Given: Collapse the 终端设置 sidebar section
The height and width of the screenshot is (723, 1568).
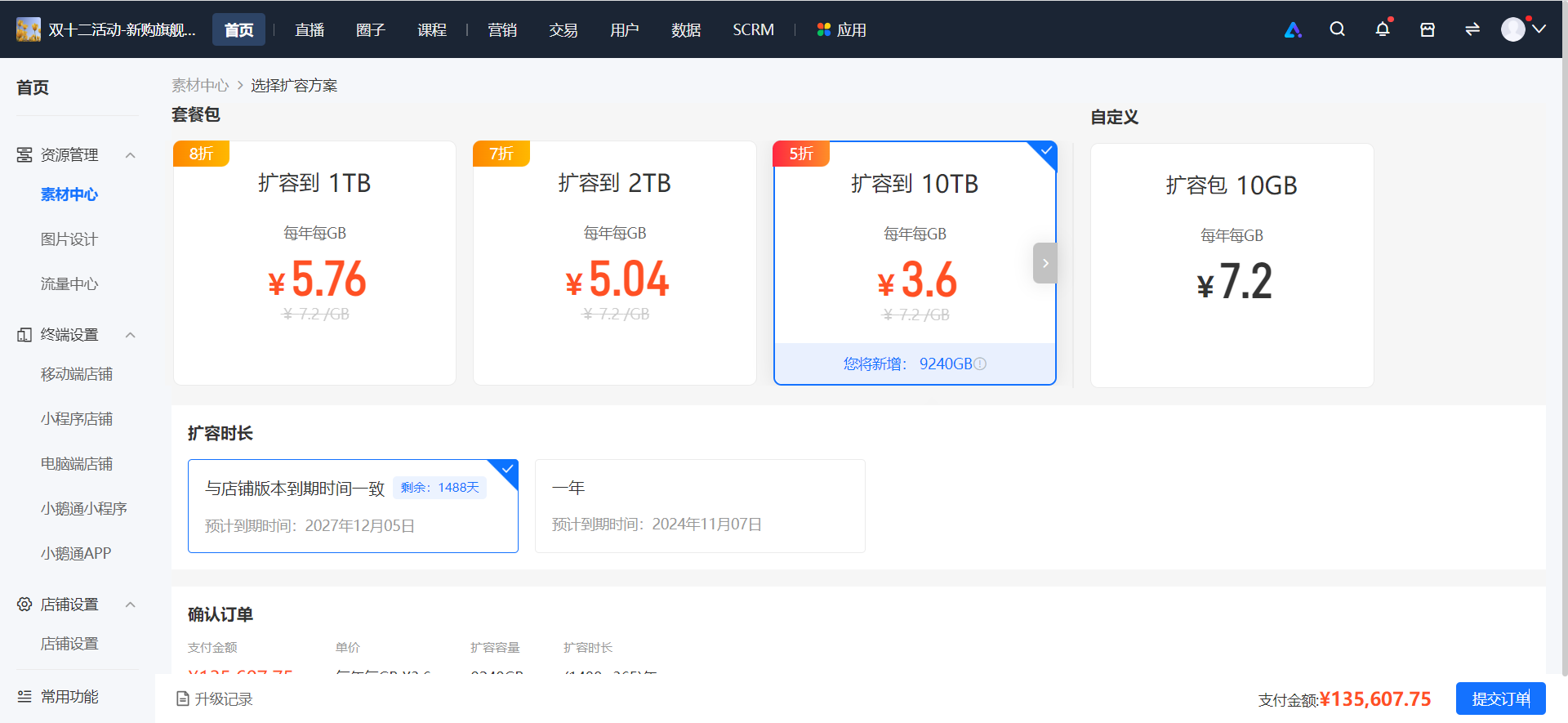Looking at the screenshot, I should click(x=131, y=335).
